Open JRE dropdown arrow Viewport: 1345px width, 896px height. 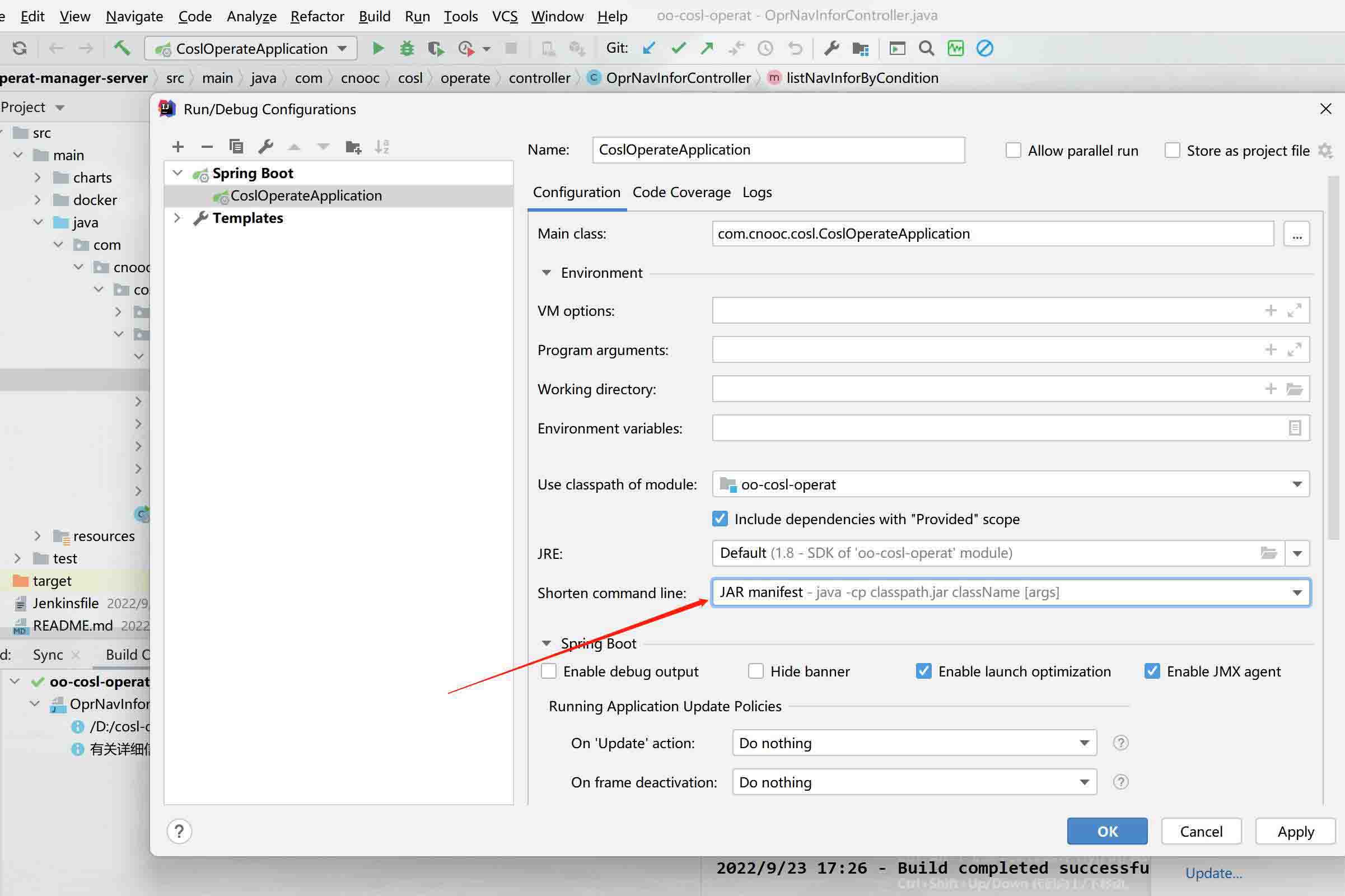point(1297,553)
